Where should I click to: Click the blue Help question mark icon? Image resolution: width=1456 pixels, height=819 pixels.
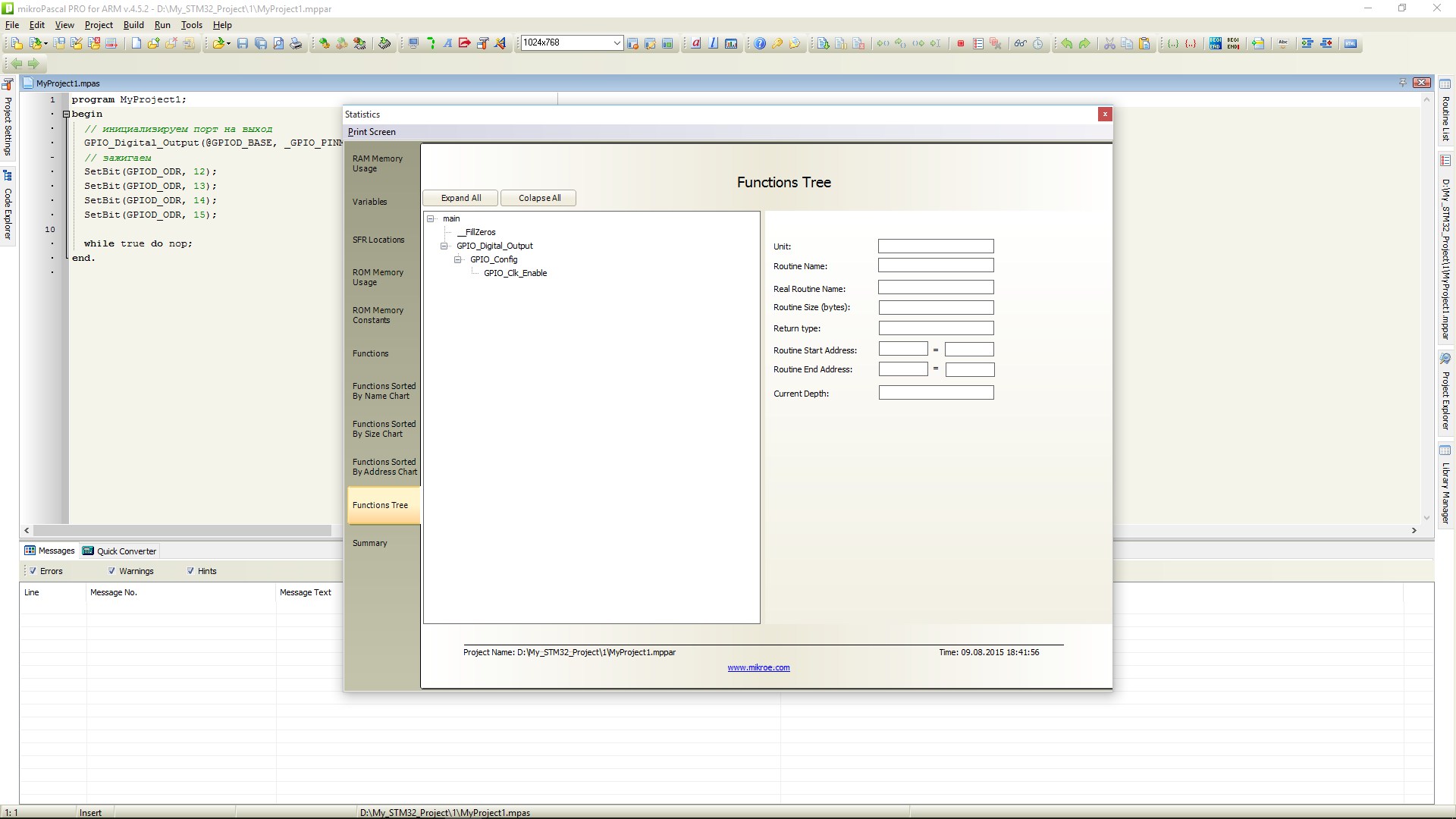pos(760,43)
